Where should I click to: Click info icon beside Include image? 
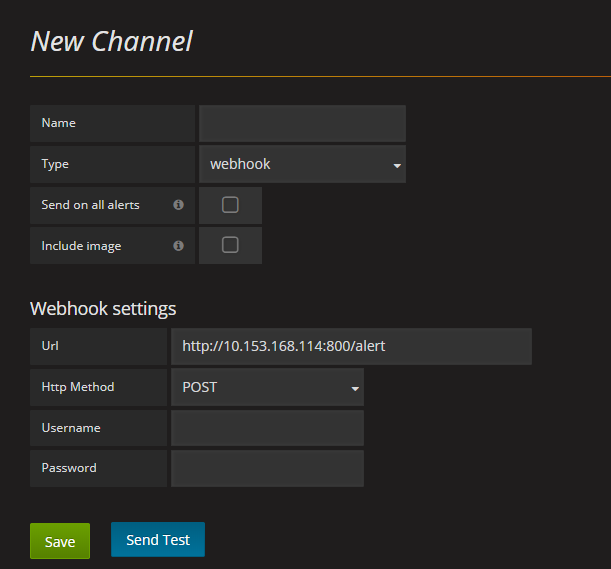(x=178, y=246)
